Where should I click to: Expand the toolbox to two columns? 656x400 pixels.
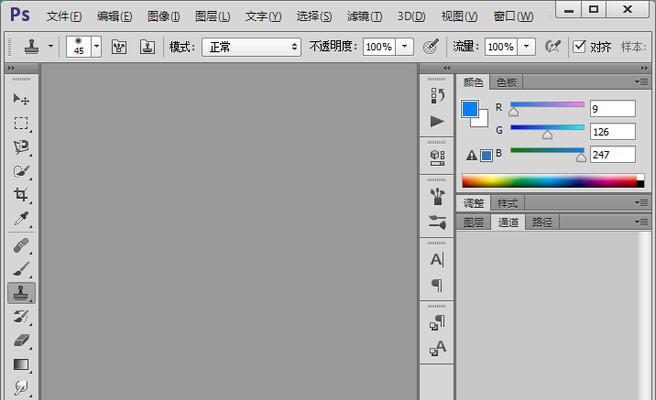[x=11, y=68]
